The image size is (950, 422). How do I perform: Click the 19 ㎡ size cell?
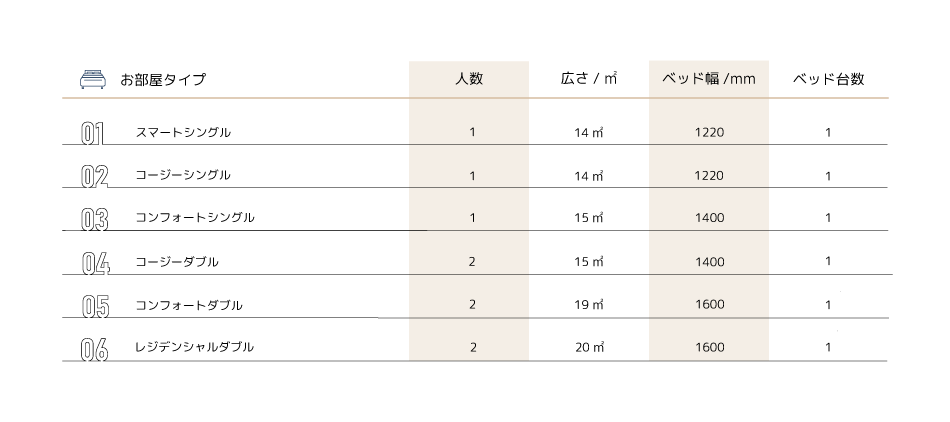tap(589, 305)
